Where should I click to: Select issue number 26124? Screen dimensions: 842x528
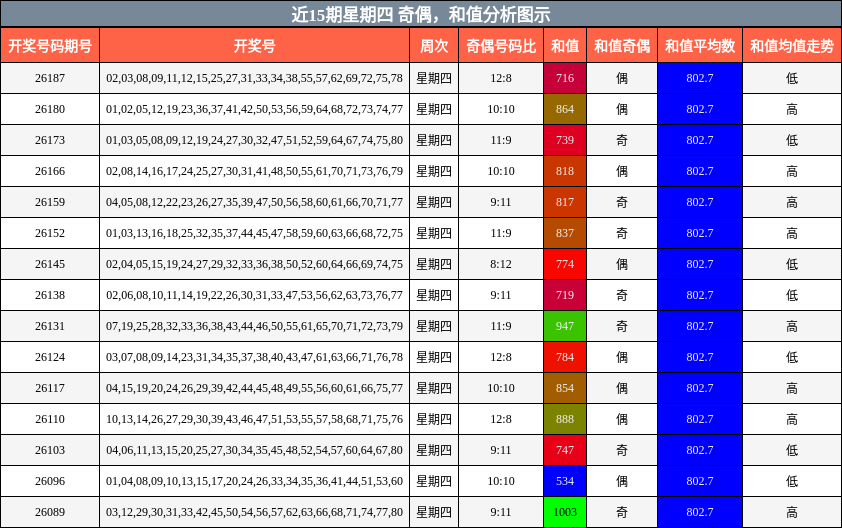click(50, 357)
